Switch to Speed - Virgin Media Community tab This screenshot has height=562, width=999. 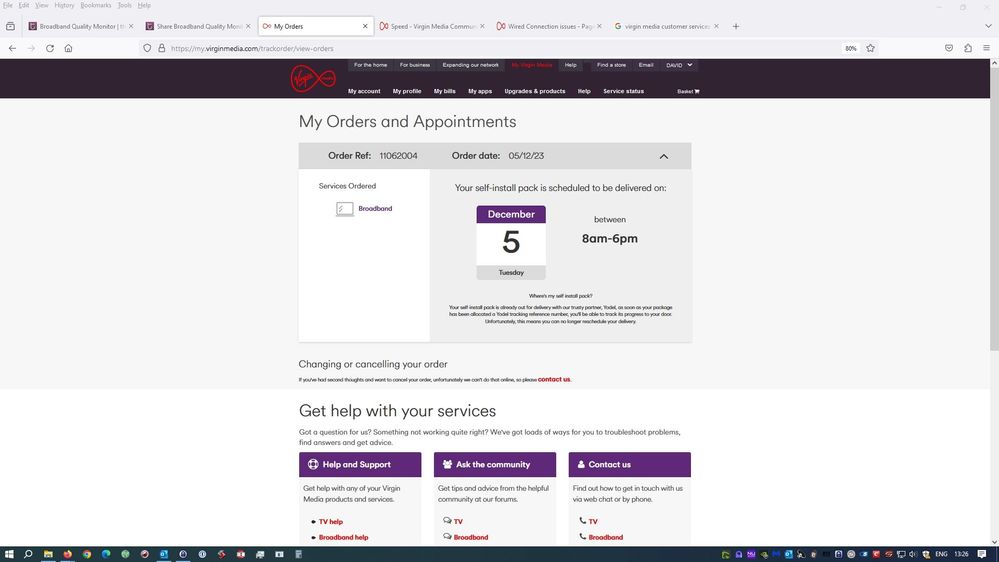click(431, 26)
